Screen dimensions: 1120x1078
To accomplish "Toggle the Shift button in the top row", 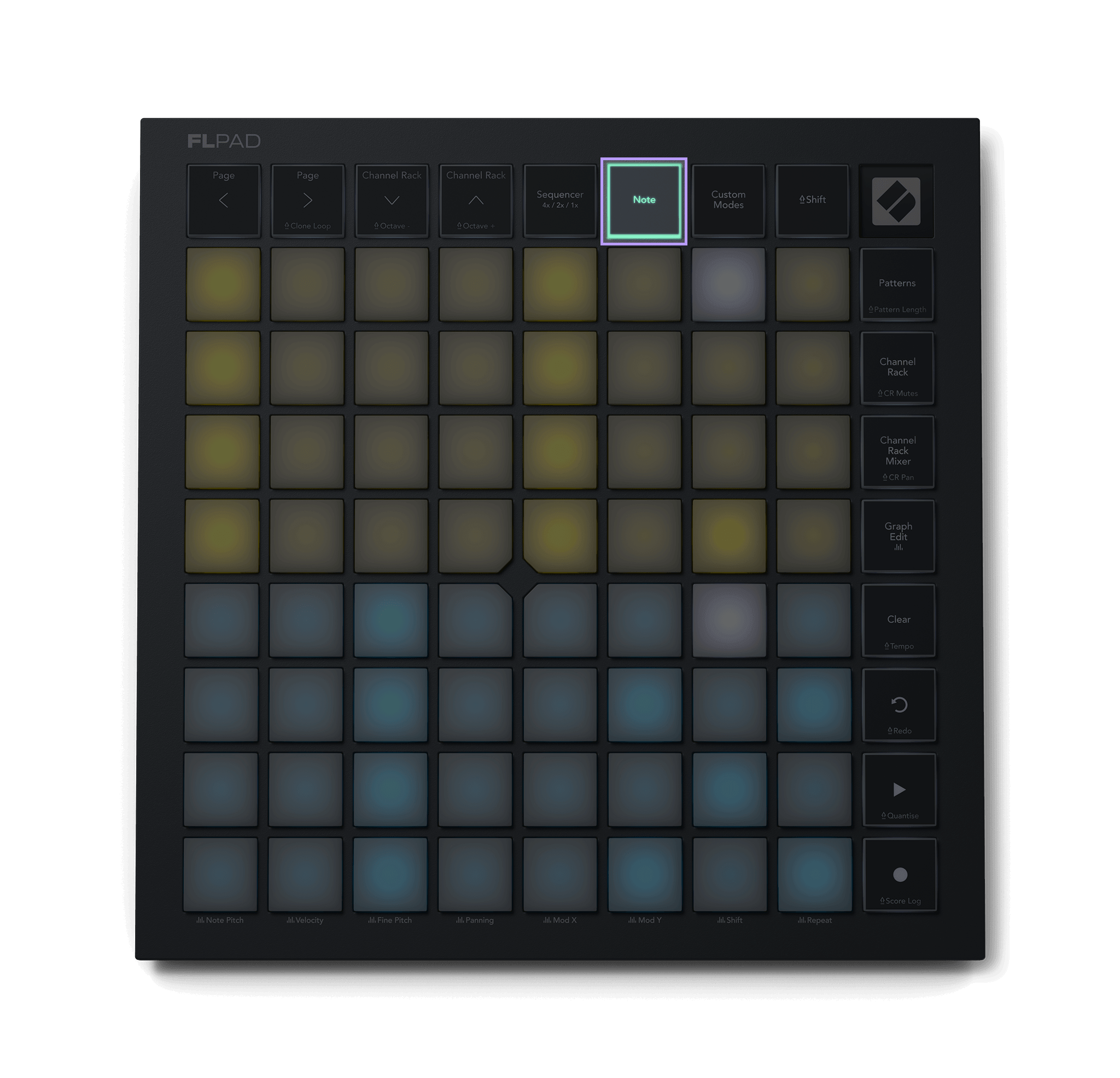I will [812, 201].
